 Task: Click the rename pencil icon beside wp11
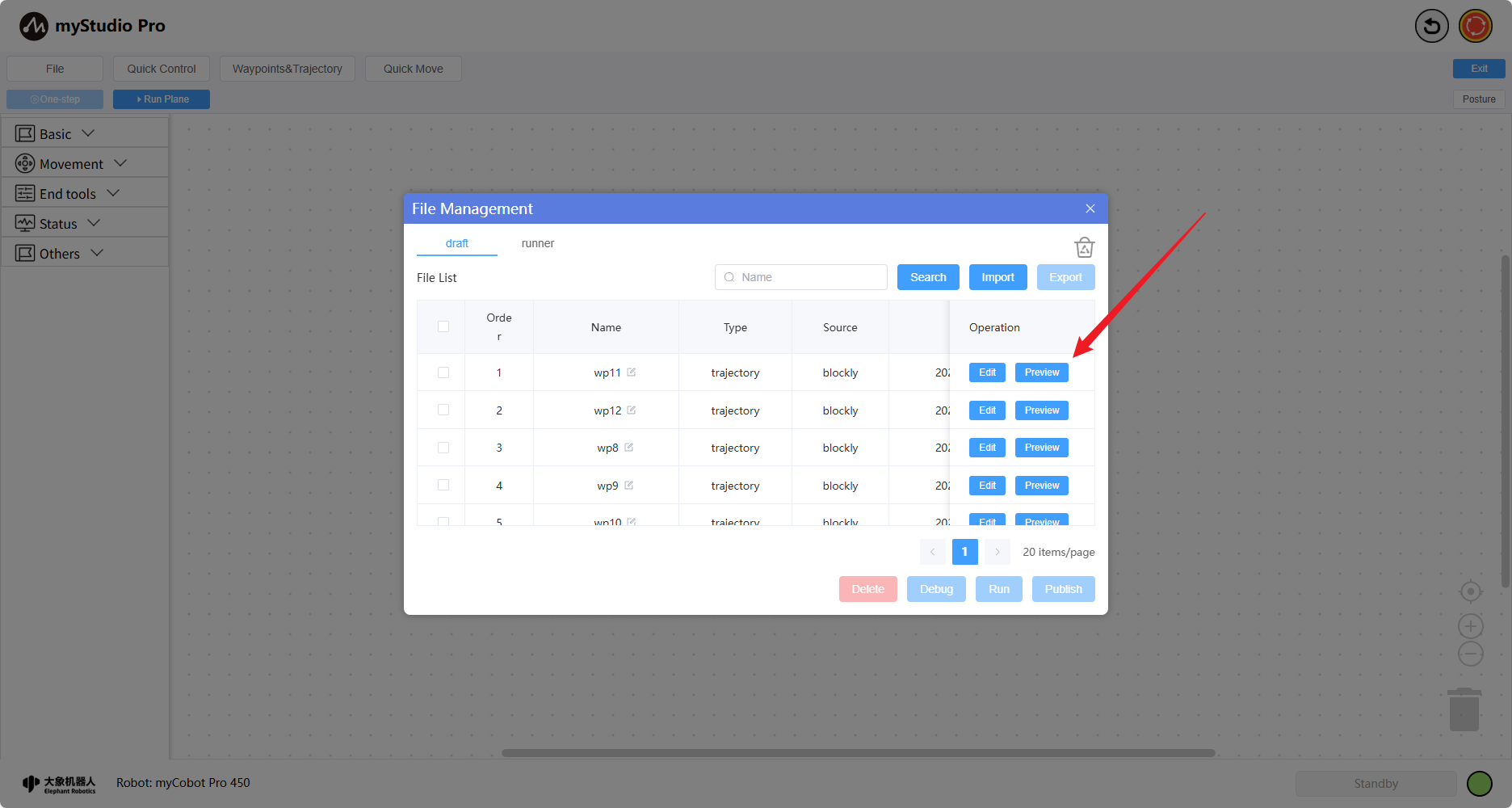[632, 372]
